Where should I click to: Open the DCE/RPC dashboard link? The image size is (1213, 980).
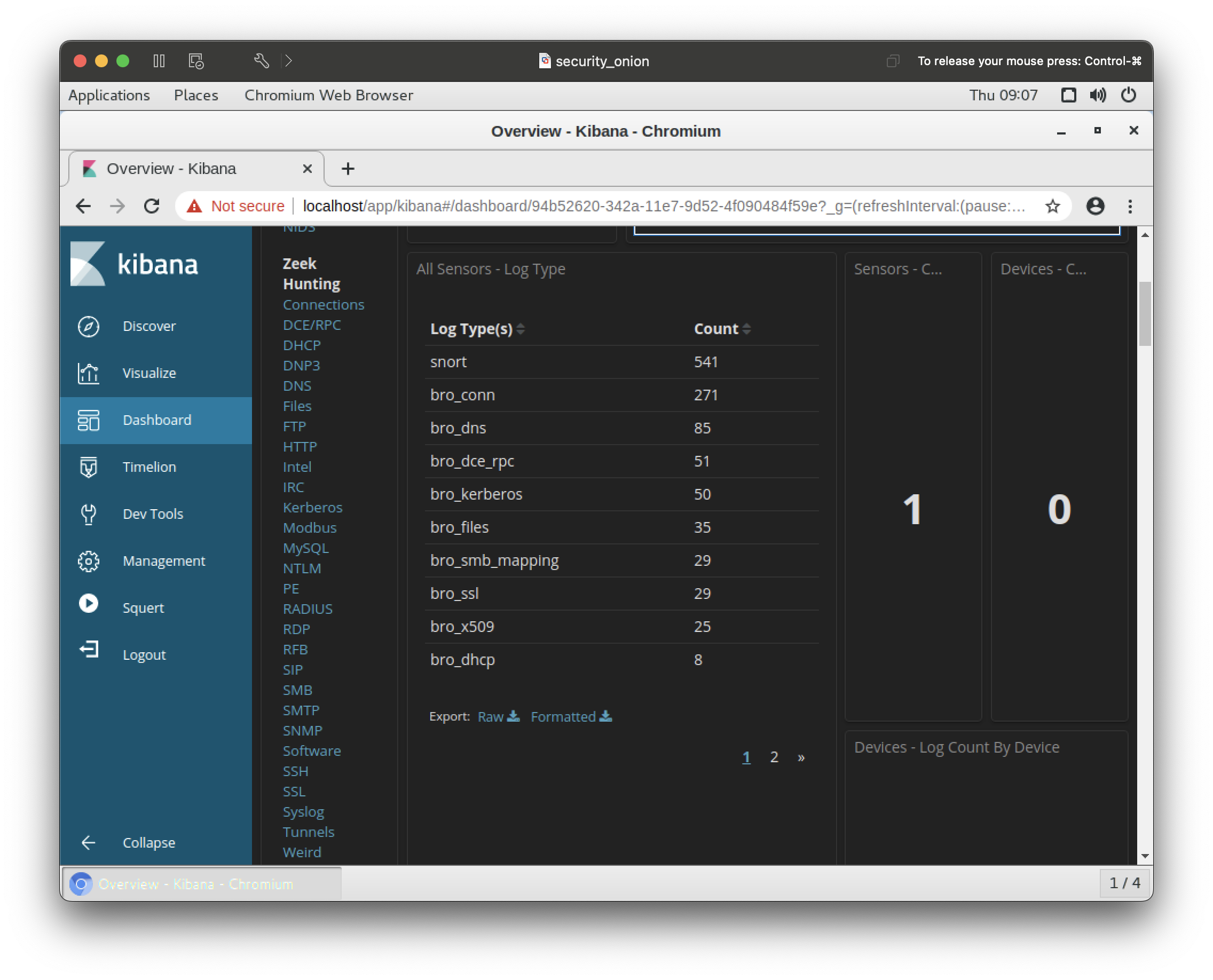coord(312,325)
